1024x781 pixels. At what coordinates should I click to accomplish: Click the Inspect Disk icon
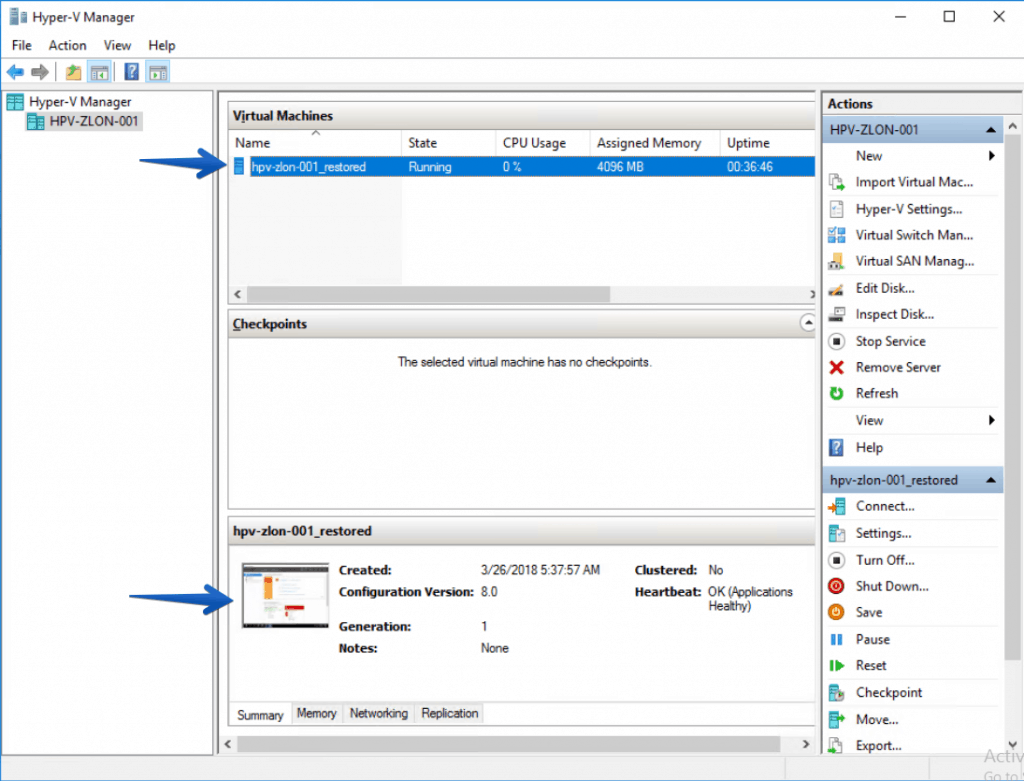[837, 315]
